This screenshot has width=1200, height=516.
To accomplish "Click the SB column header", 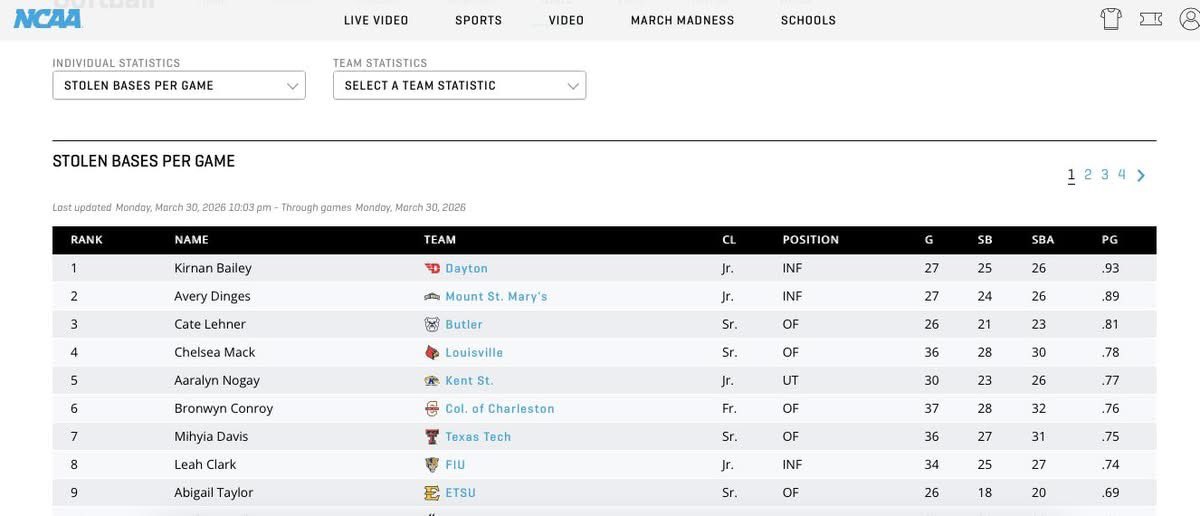I will [985, 240].
